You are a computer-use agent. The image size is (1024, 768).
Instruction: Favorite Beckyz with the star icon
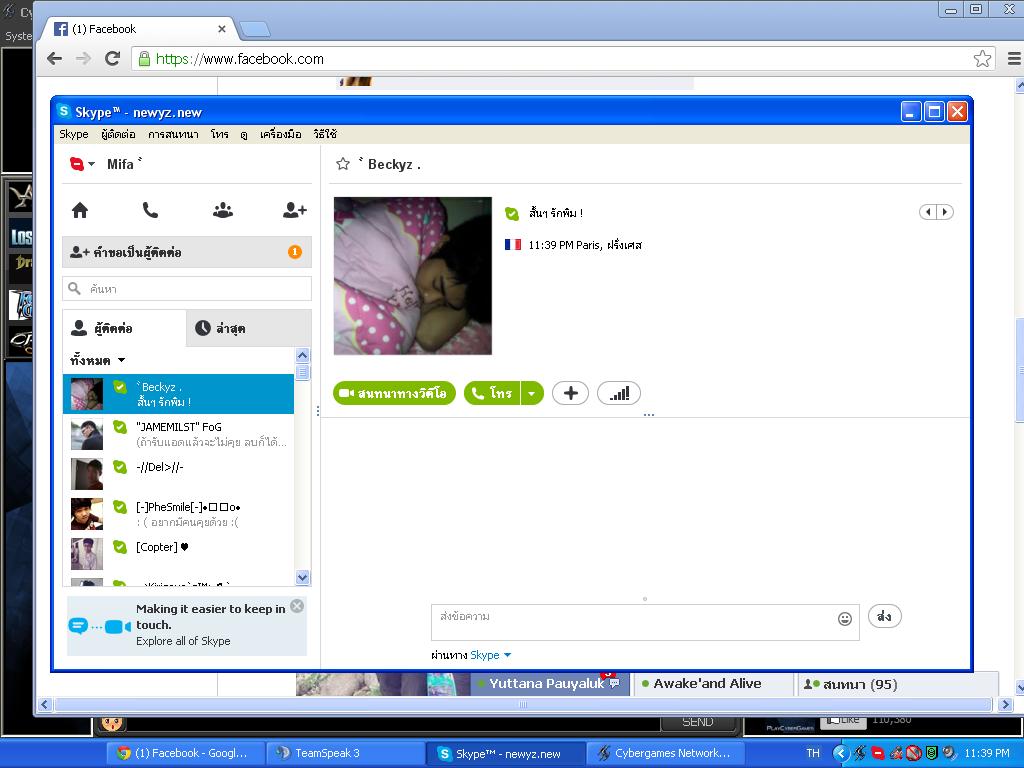point(343,164)
